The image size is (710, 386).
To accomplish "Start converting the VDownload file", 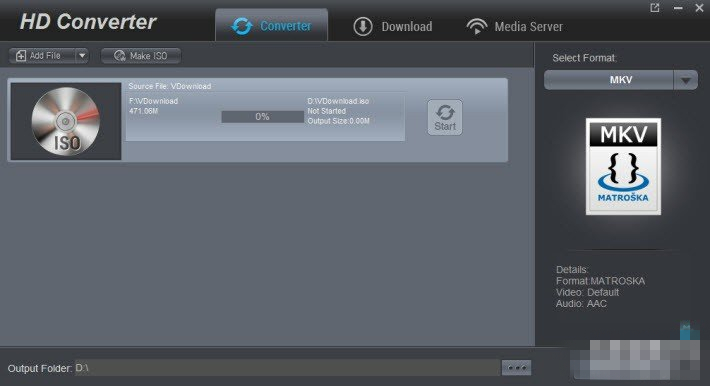I will point(445,117).
